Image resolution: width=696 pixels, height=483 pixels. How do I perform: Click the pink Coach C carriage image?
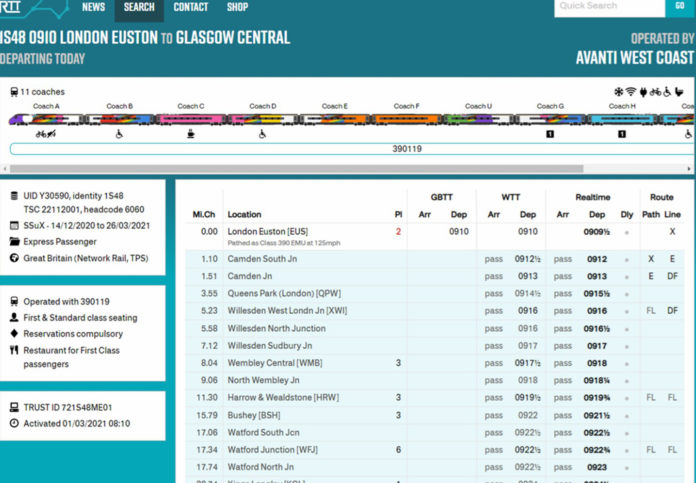click(x=191, y=119)
